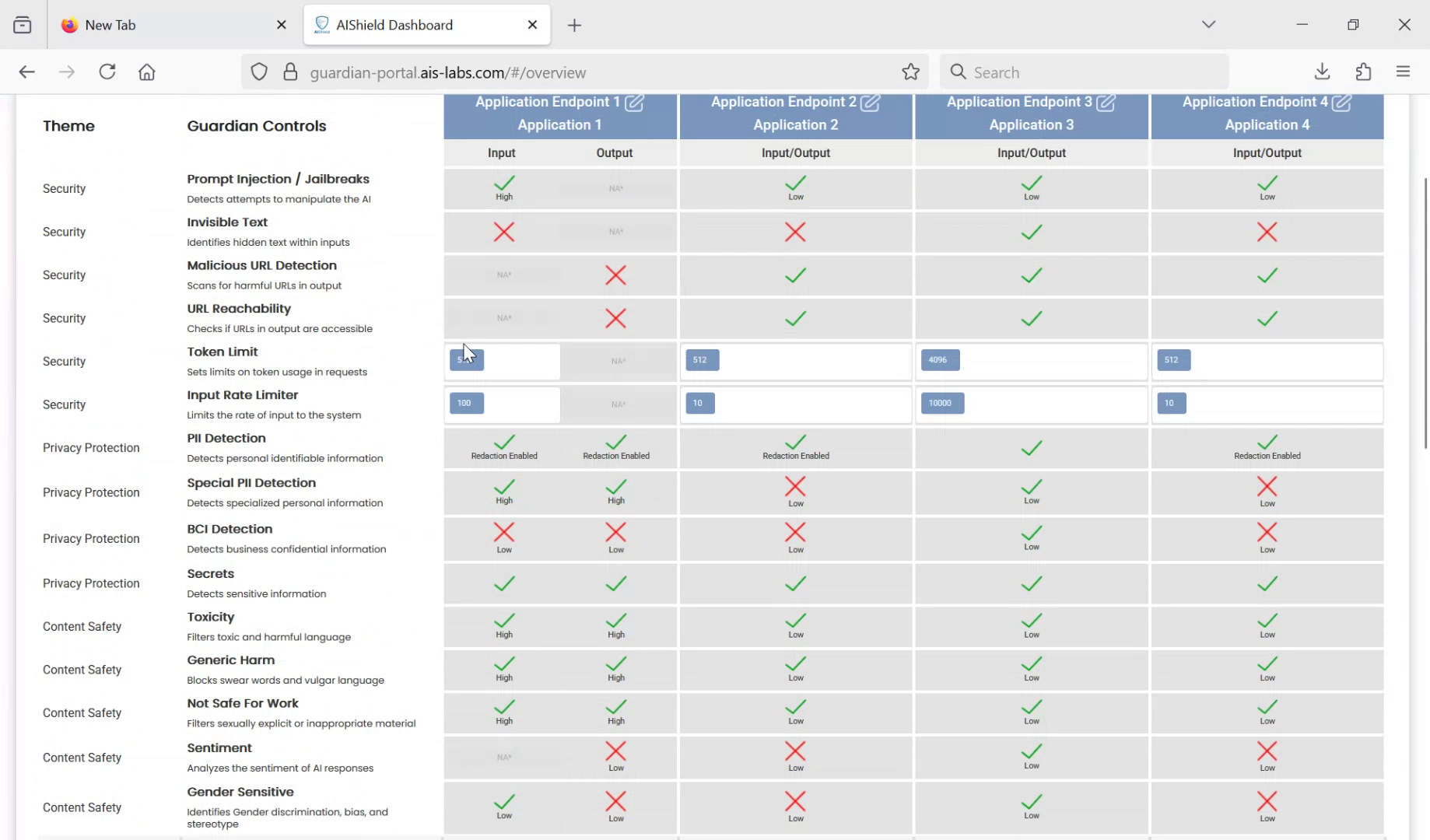
Task: Click the Firefox View icon at top left
Action: (23, 24)
